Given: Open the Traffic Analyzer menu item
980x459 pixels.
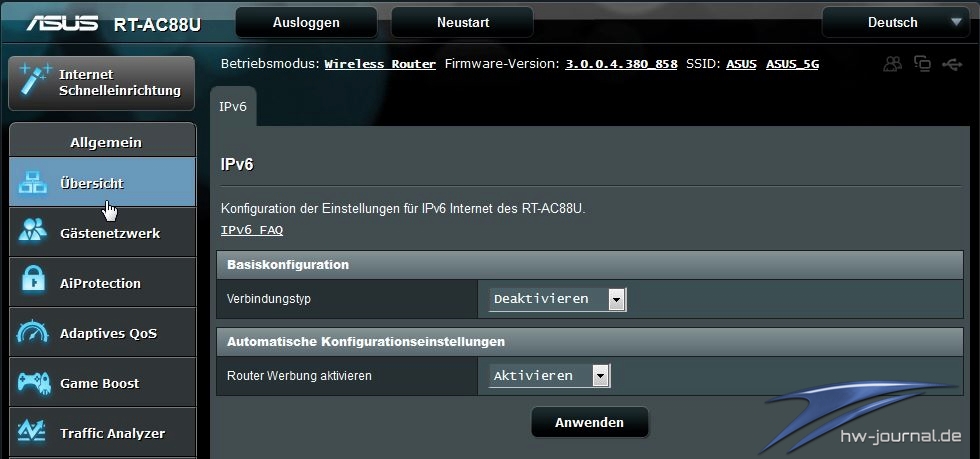Looking at the screenshot, I should pyautogui.click(x=102, y=433).
